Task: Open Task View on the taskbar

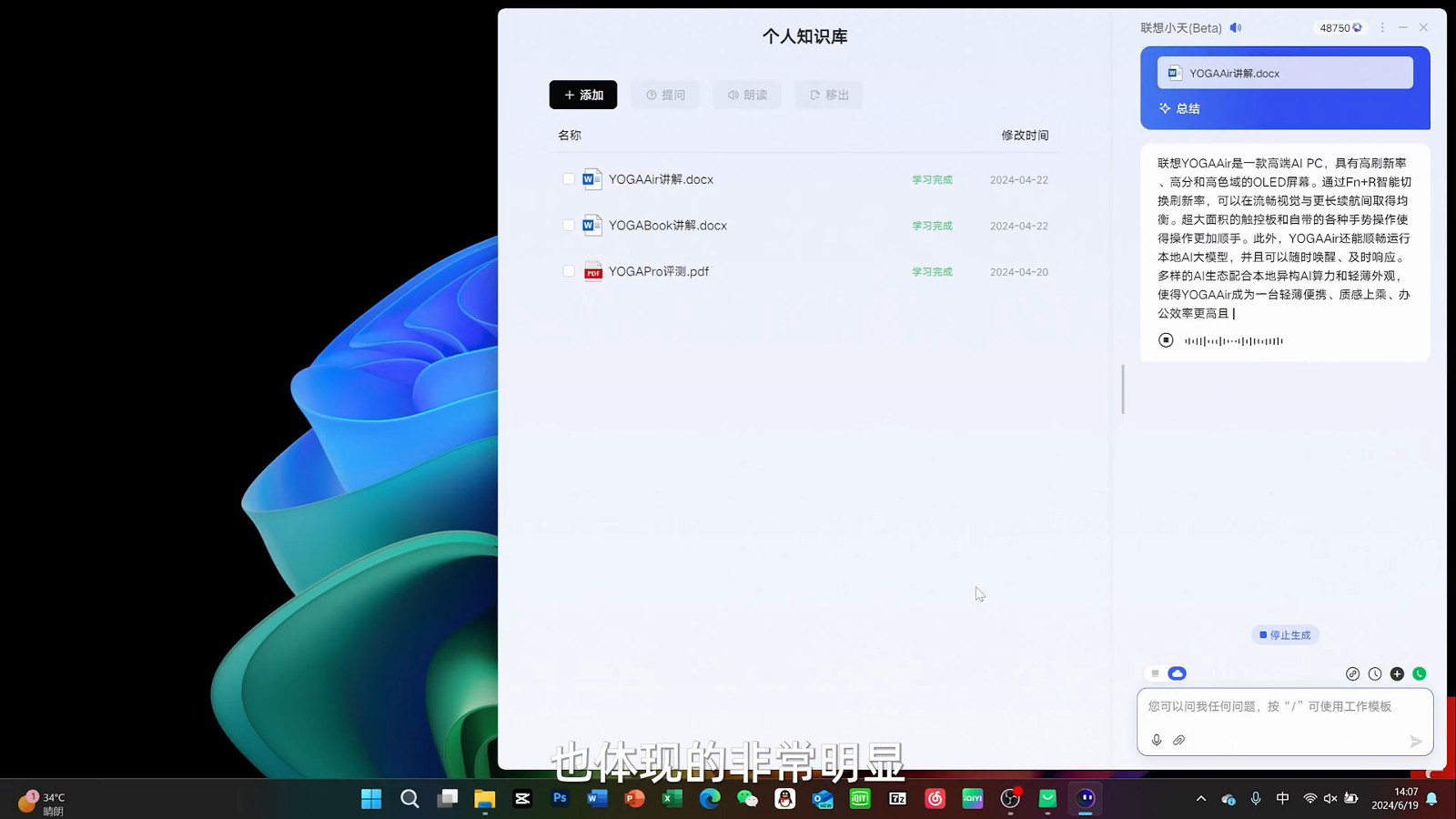Action: (x=447, y=799)
